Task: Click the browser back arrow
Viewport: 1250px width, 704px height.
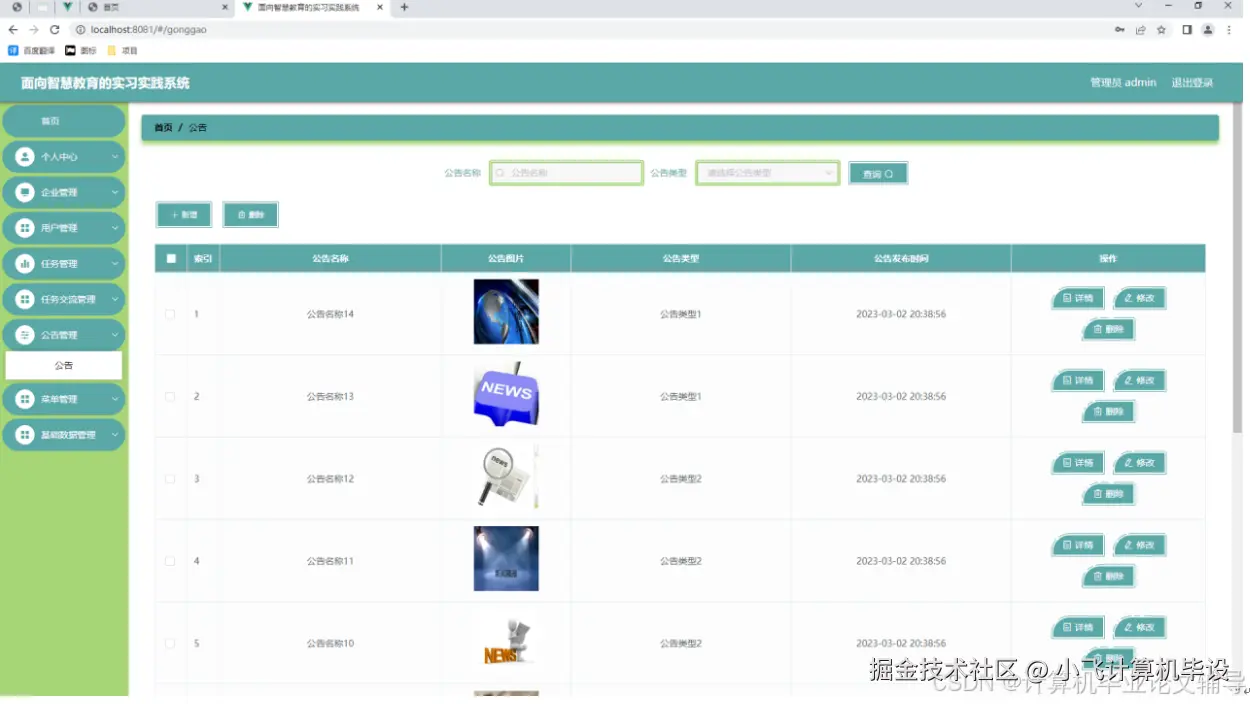Action: click(13, 30)
